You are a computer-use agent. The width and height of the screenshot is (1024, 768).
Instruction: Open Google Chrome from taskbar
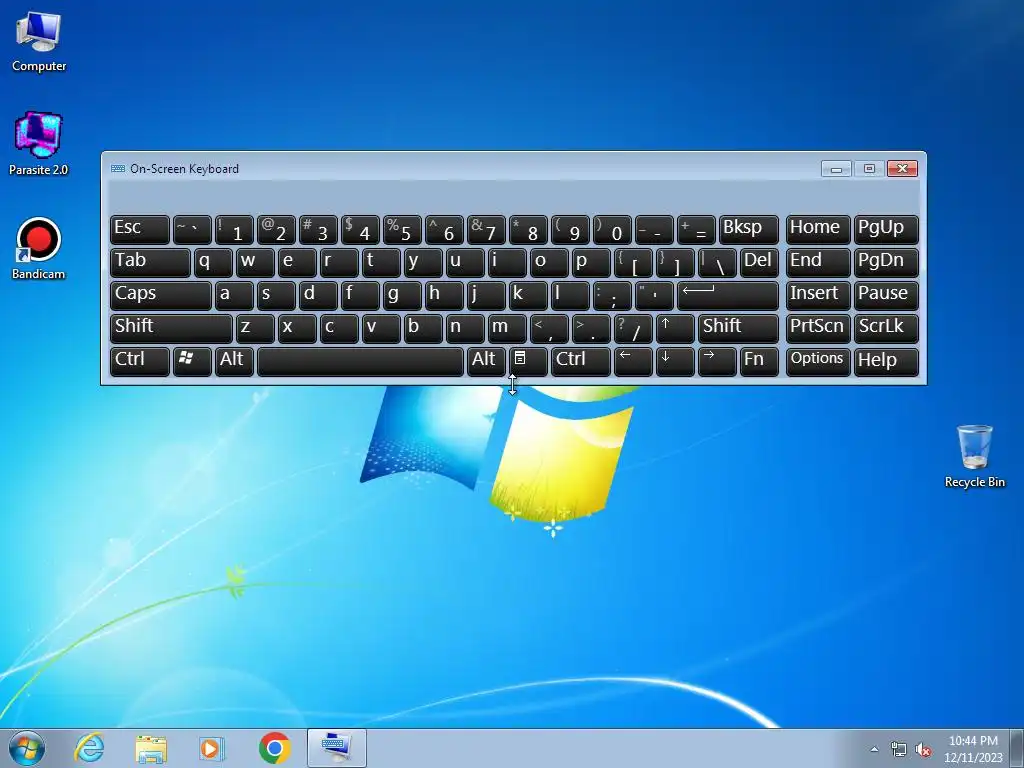tap(274, 748)
